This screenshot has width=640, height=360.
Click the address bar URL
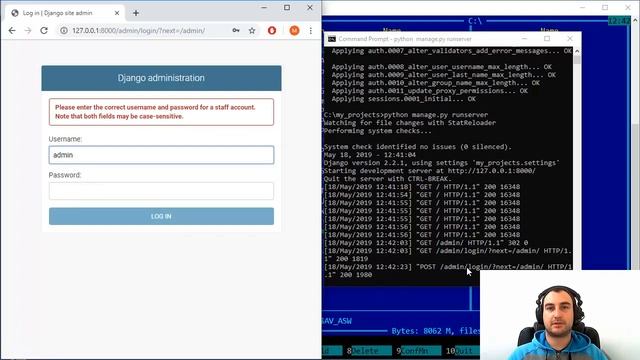(x=138, y=31)
